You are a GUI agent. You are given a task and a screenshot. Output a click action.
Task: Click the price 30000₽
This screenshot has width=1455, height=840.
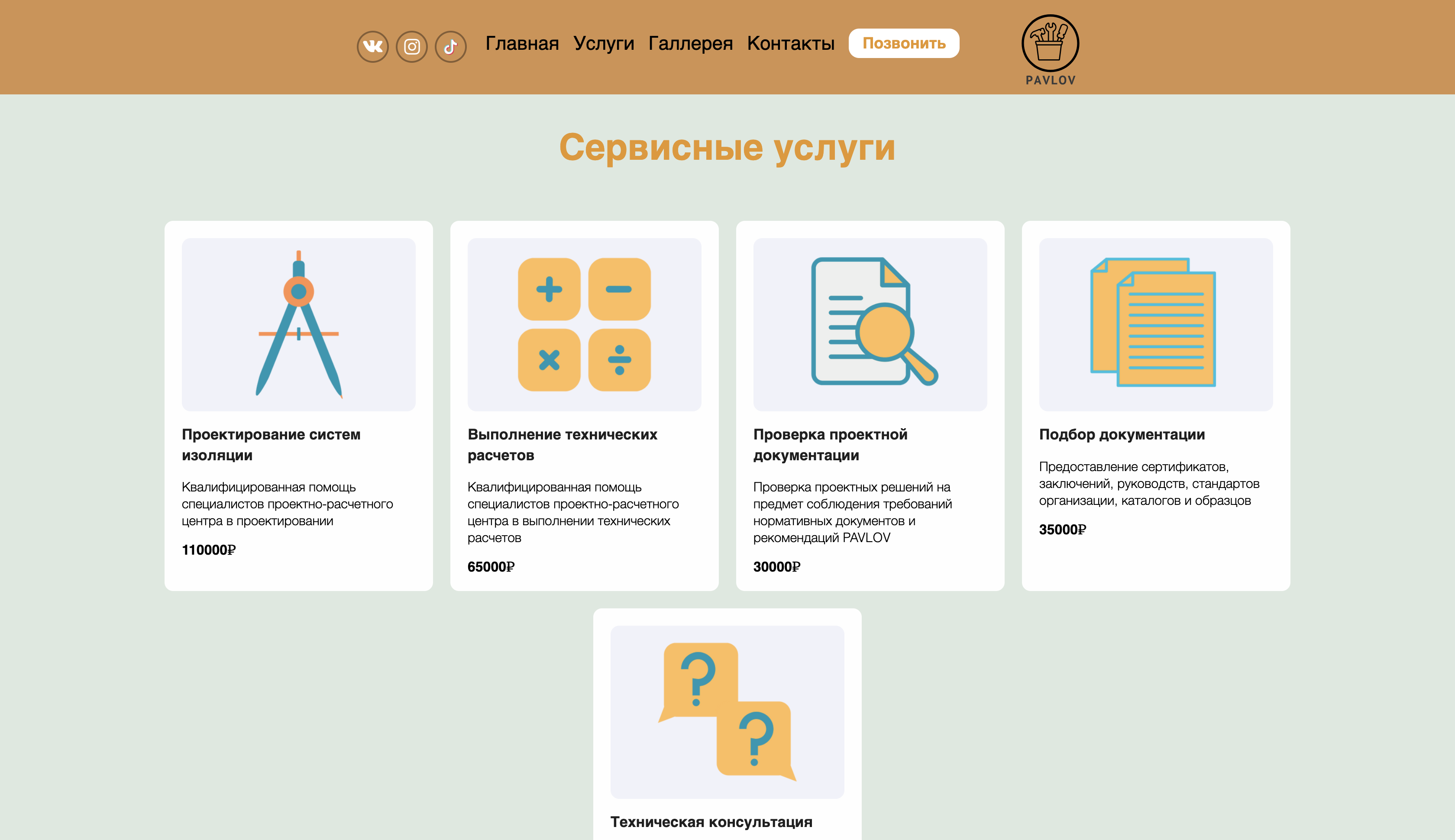tap(777, 566)
